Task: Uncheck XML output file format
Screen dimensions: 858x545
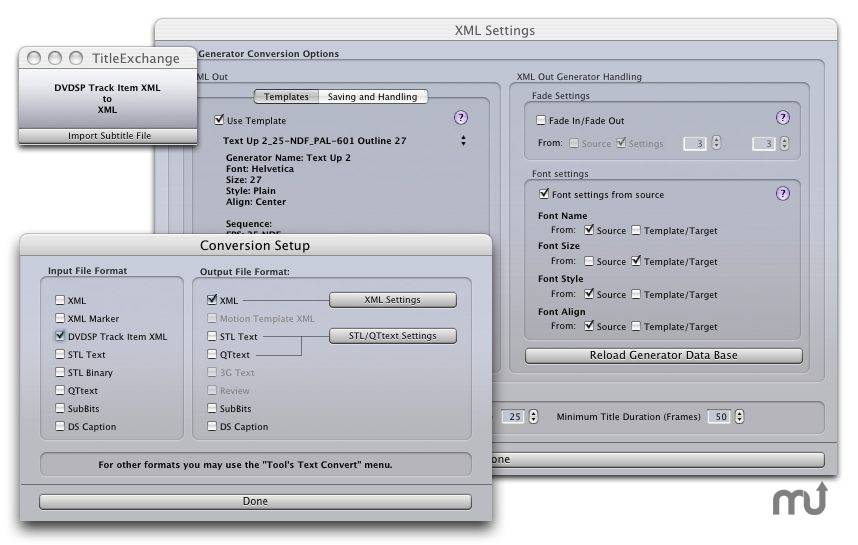Action: coord(212,299)
